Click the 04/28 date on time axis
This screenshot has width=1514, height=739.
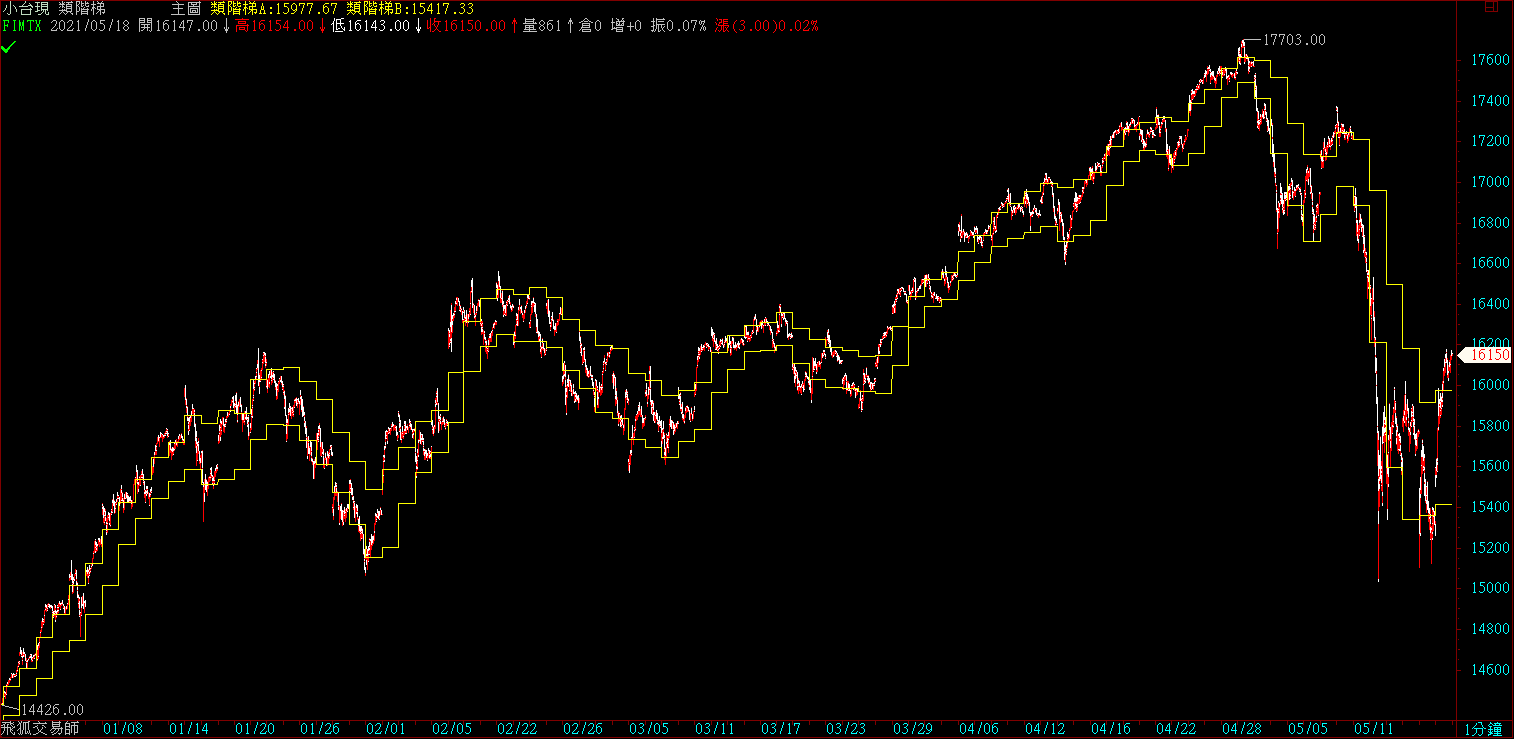[1241, 730]
